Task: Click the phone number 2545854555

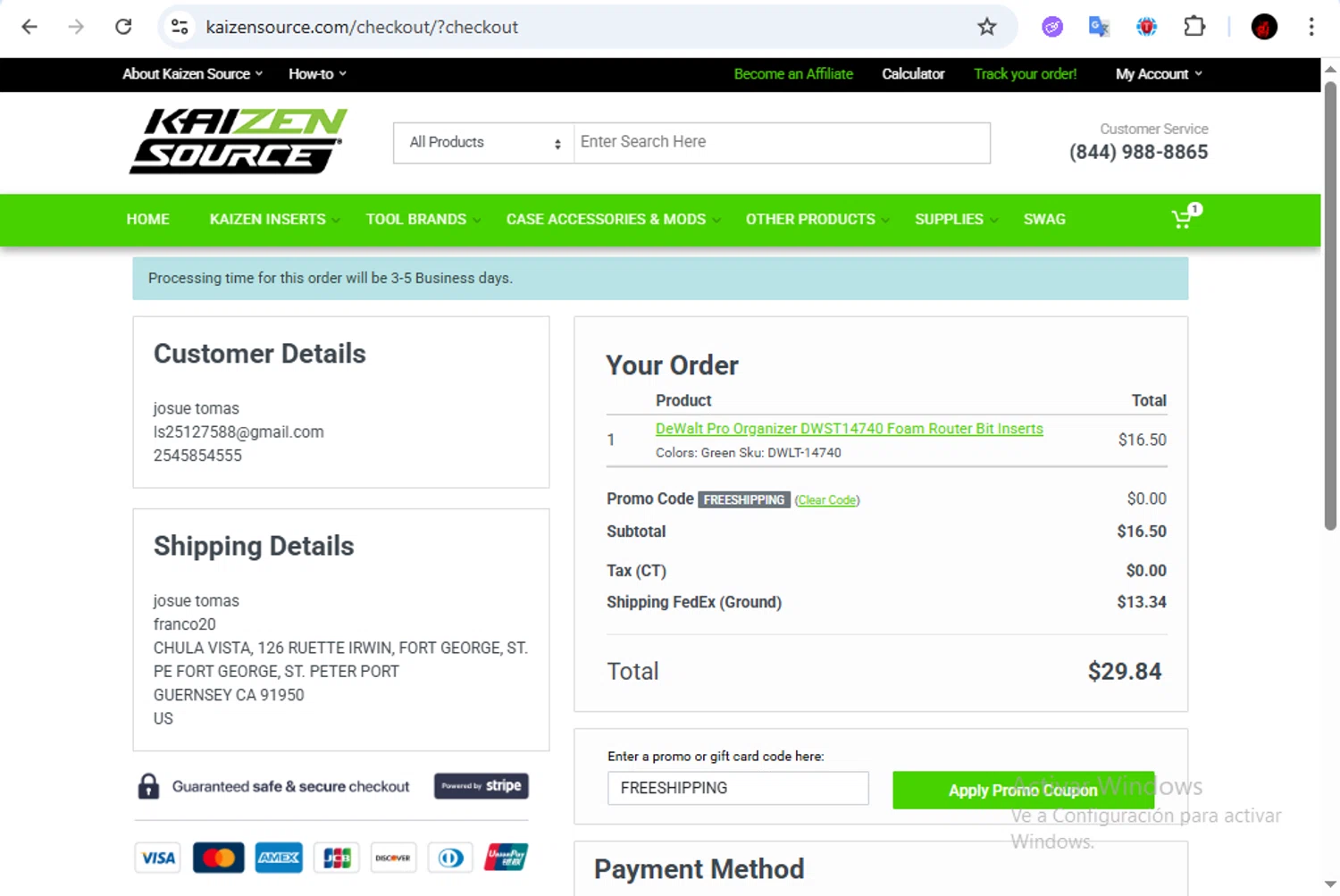Action: point(197,455)
